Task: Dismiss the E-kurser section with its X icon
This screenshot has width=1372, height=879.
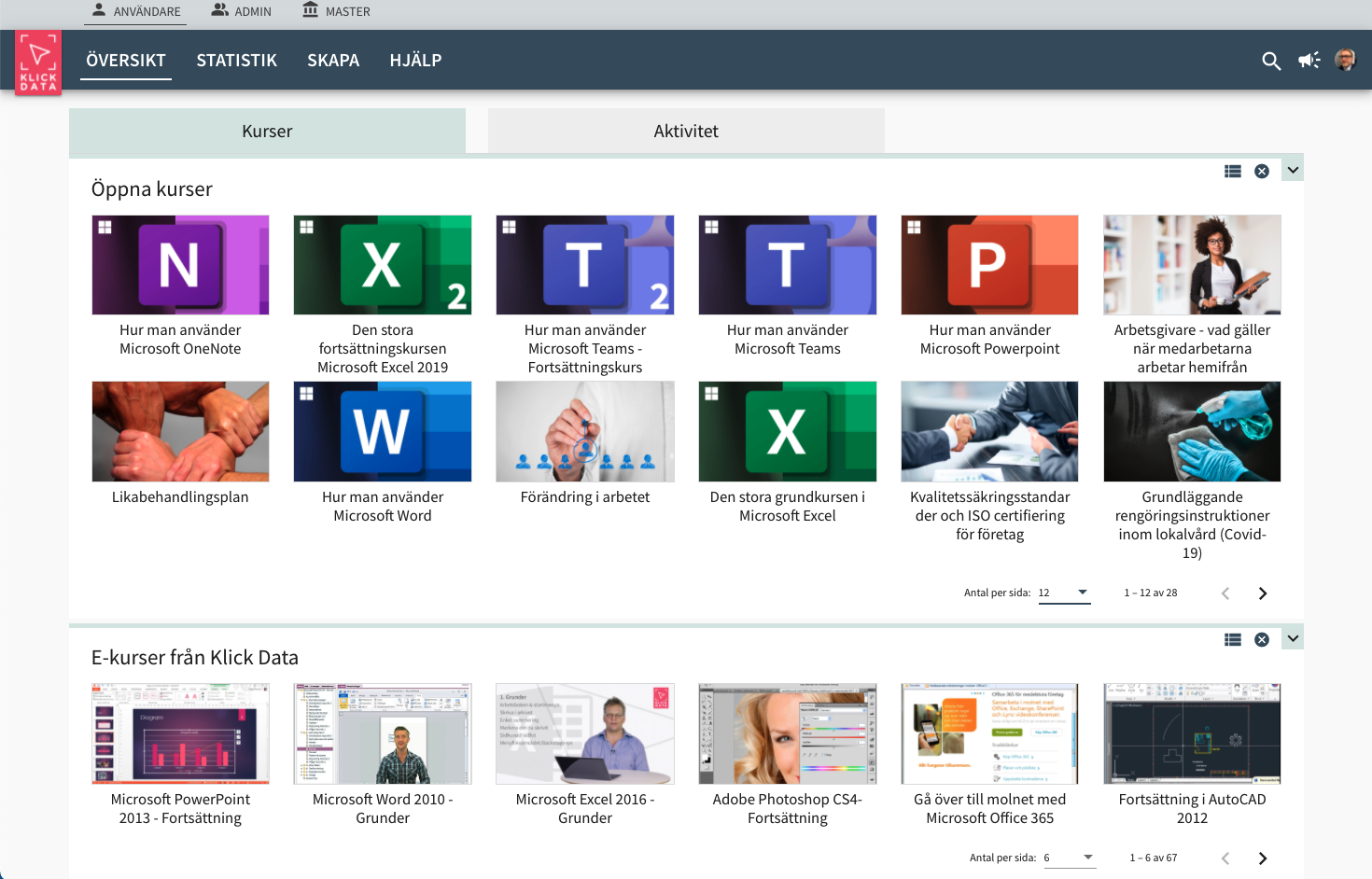Action: tap(1262, 639)
